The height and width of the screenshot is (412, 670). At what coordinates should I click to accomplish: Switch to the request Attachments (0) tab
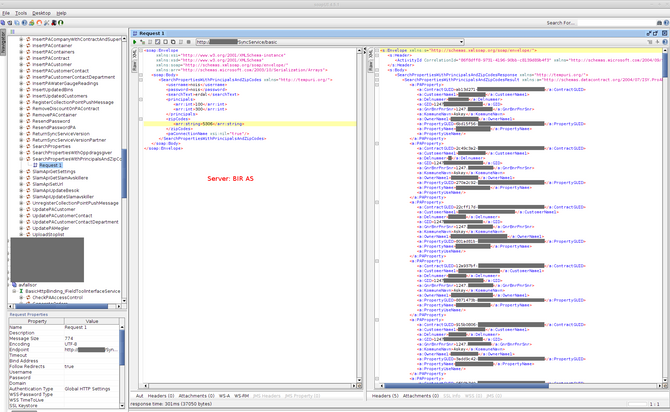pyautogui.click(x=197, y=396)
